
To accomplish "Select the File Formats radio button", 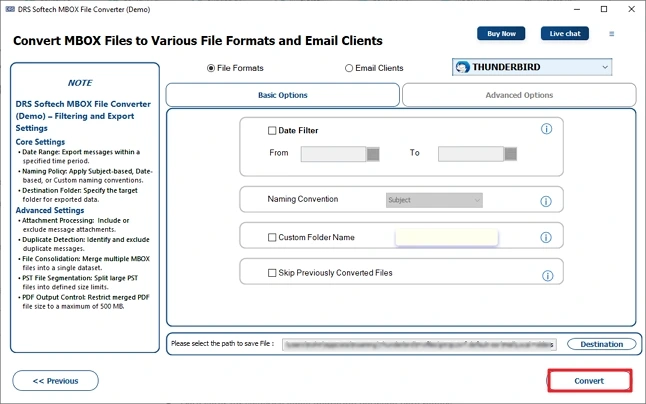I will coord(211,68).
